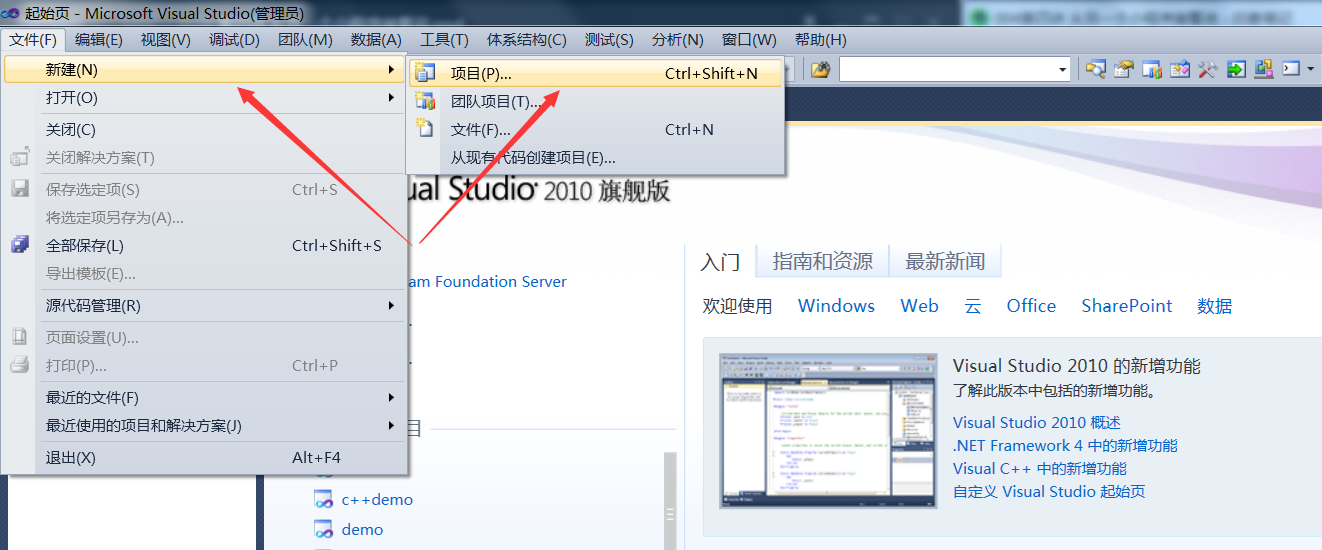Switch to the 指南和资源 tab

point(823,261)
